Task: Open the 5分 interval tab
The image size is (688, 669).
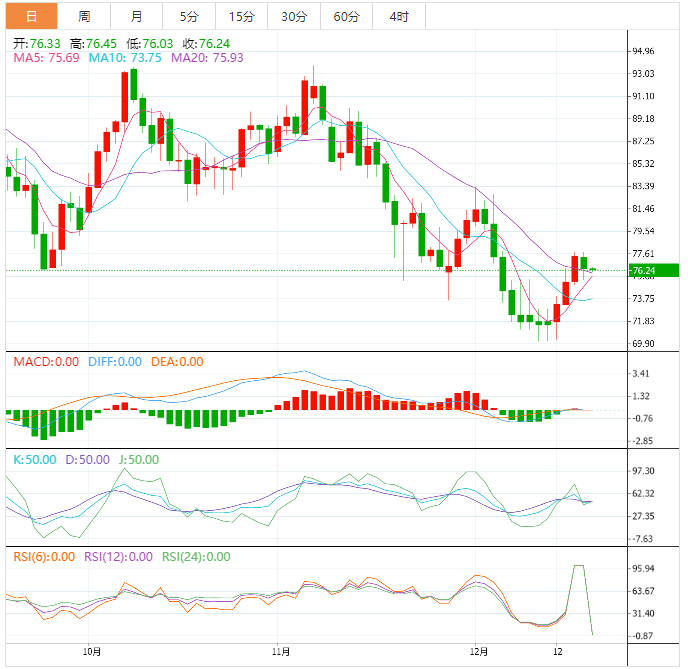Action: pos(189,16)
